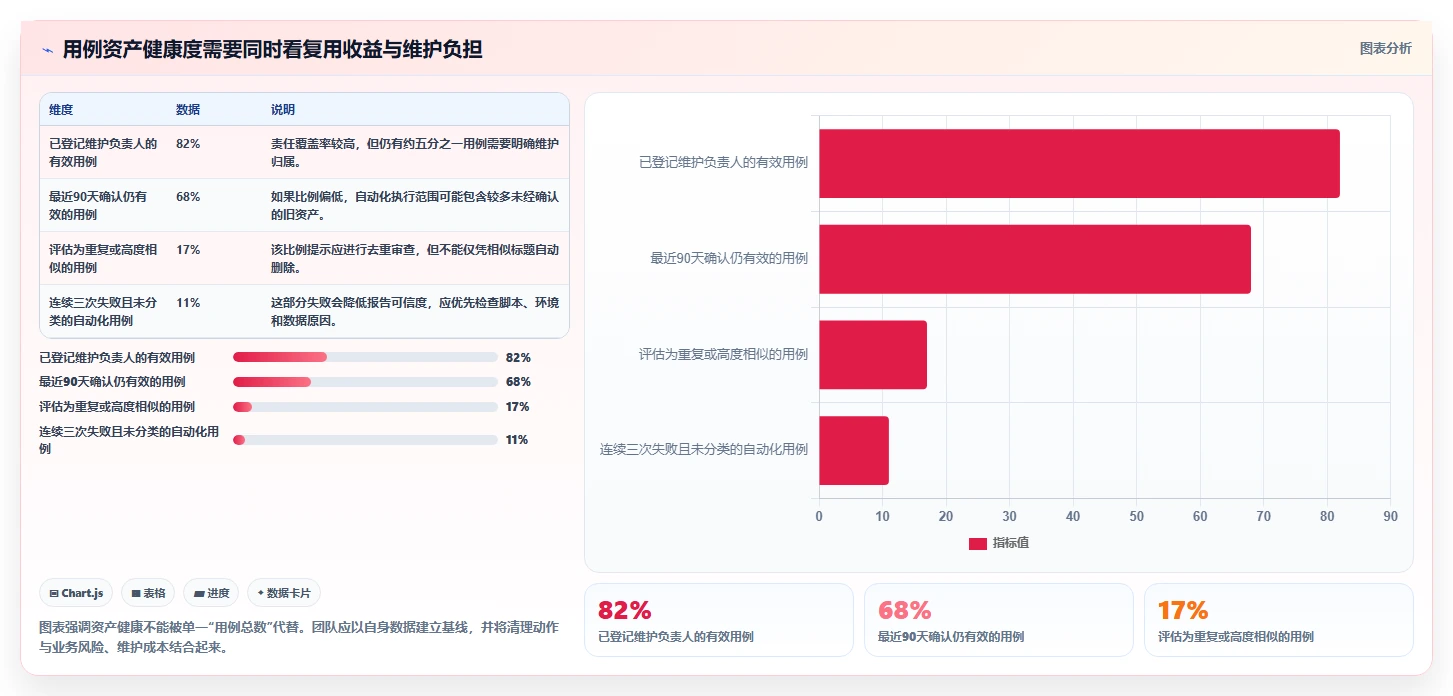
Task: Click the 已登记维护负责人的有效用例 progress bar
Action: (x=365, y=357)
